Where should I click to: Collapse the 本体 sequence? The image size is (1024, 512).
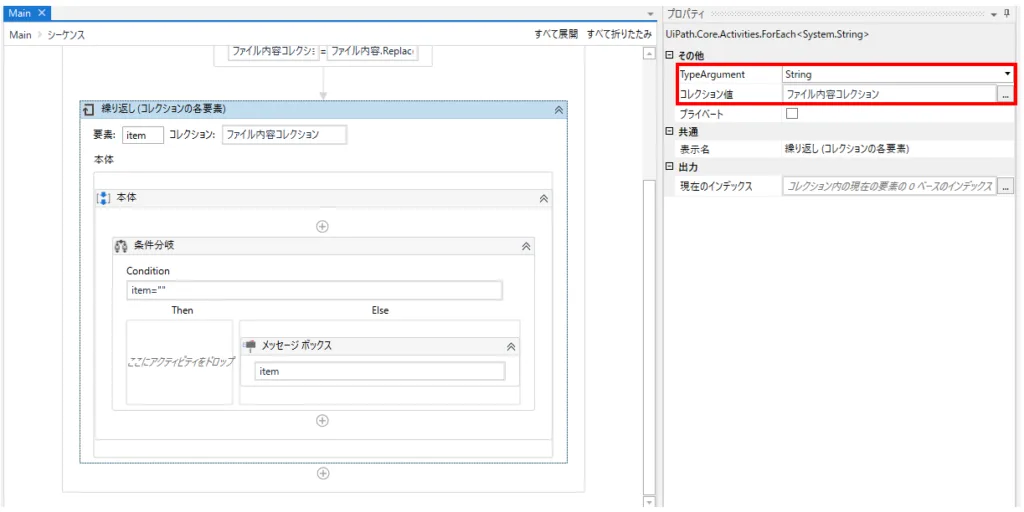point(543,199)
